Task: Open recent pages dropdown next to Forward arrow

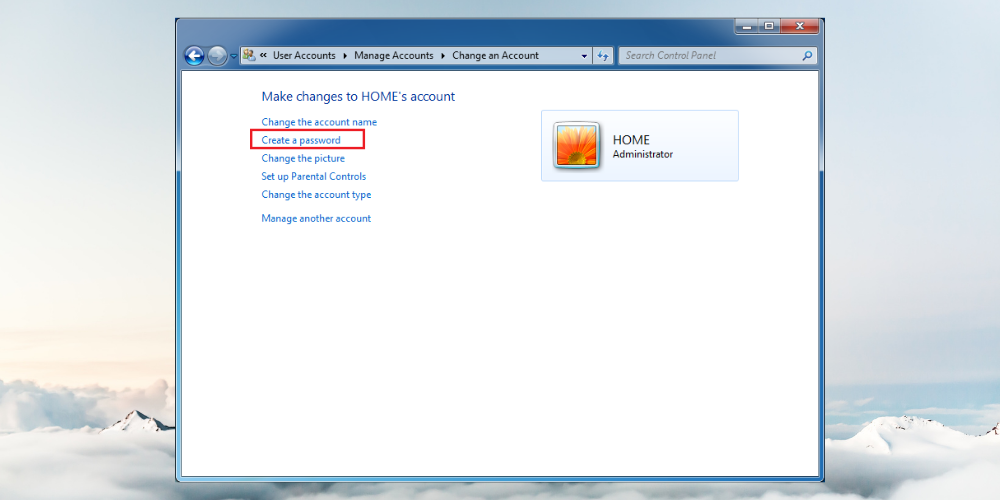Action: [233, 56]
